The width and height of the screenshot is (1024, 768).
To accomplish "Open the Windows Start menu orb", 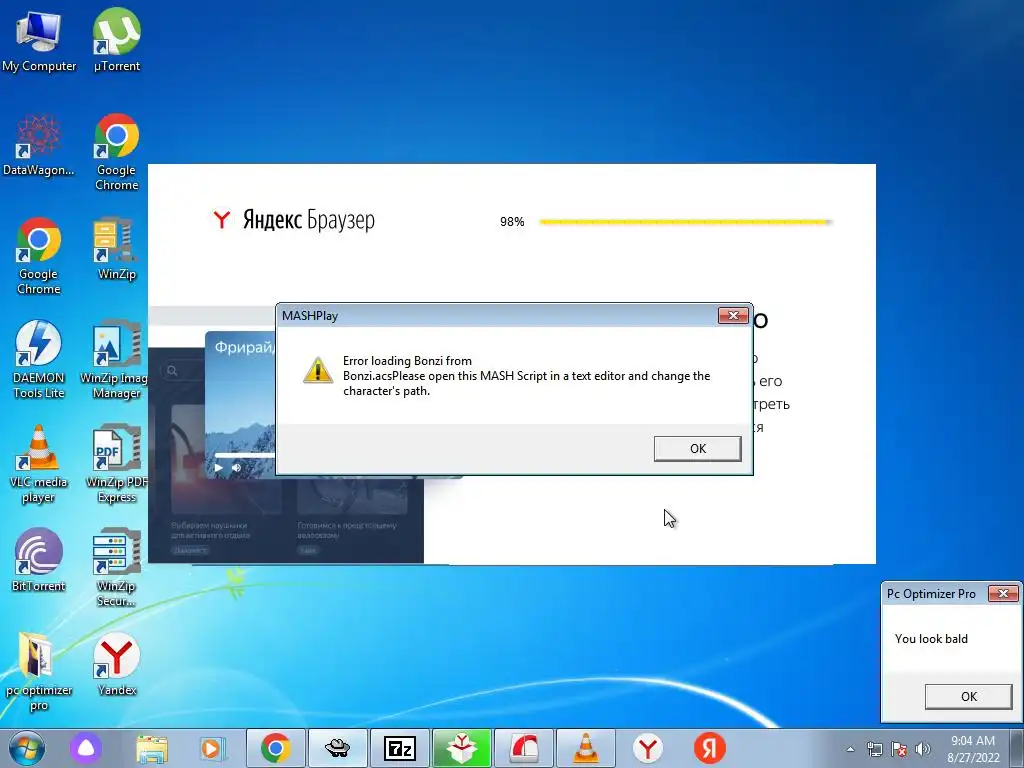I will click(x=27, y=748).
